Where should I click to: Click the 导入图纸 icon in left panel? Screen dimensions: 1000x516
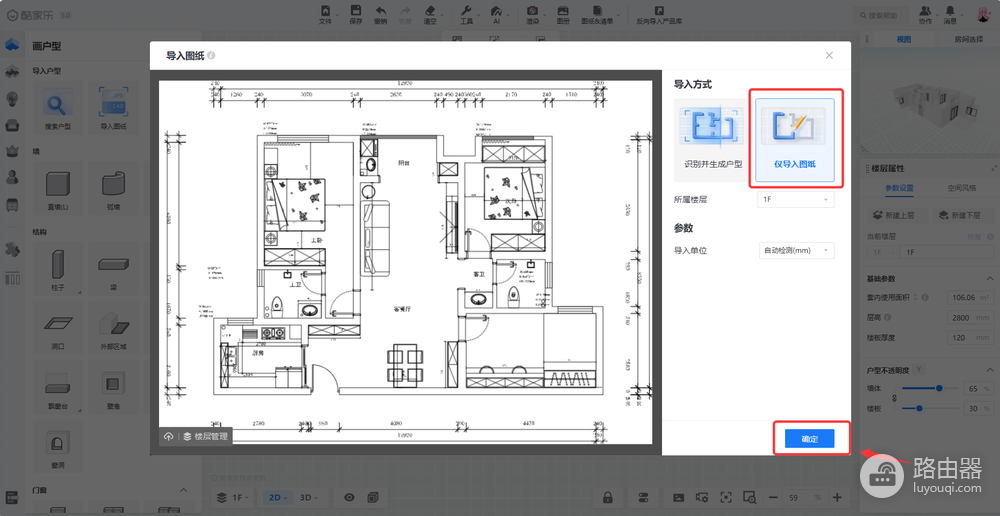click(x=114, y=109)
